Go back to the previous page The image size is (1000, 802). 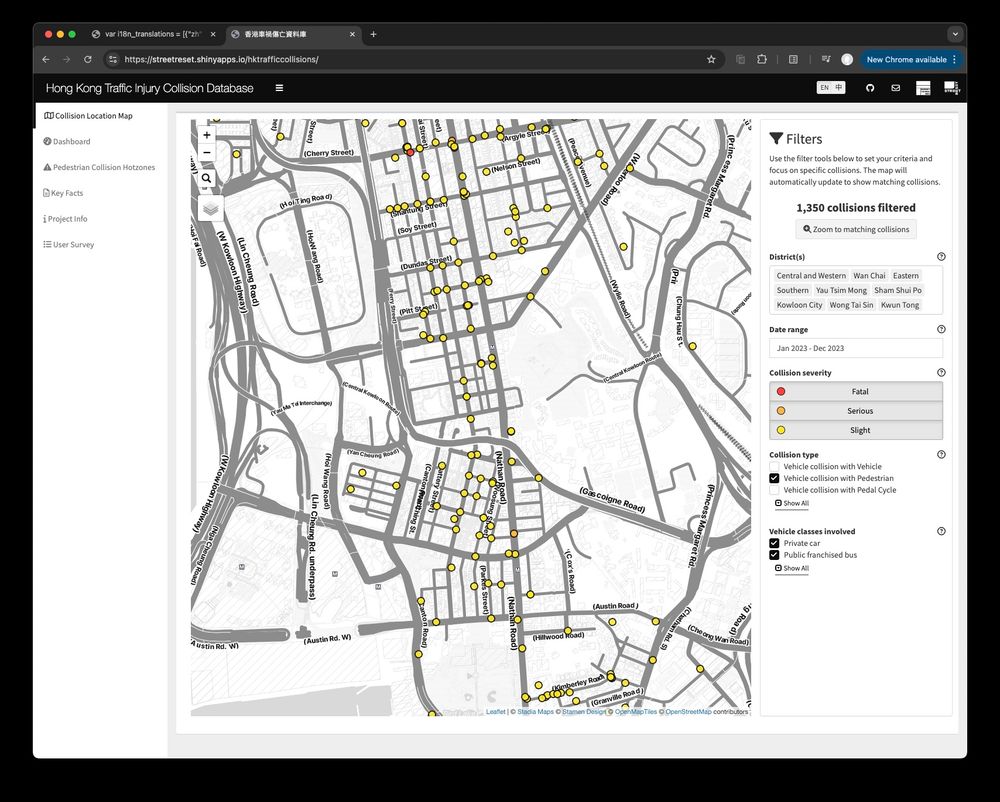coord(46,59)
